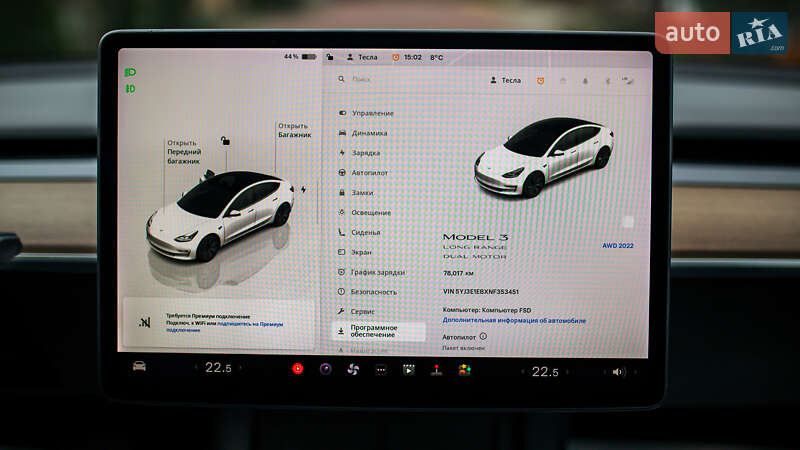Tap the unlock padlock above the car
This screenshot has width=800, height=450.
pos(225,140)
